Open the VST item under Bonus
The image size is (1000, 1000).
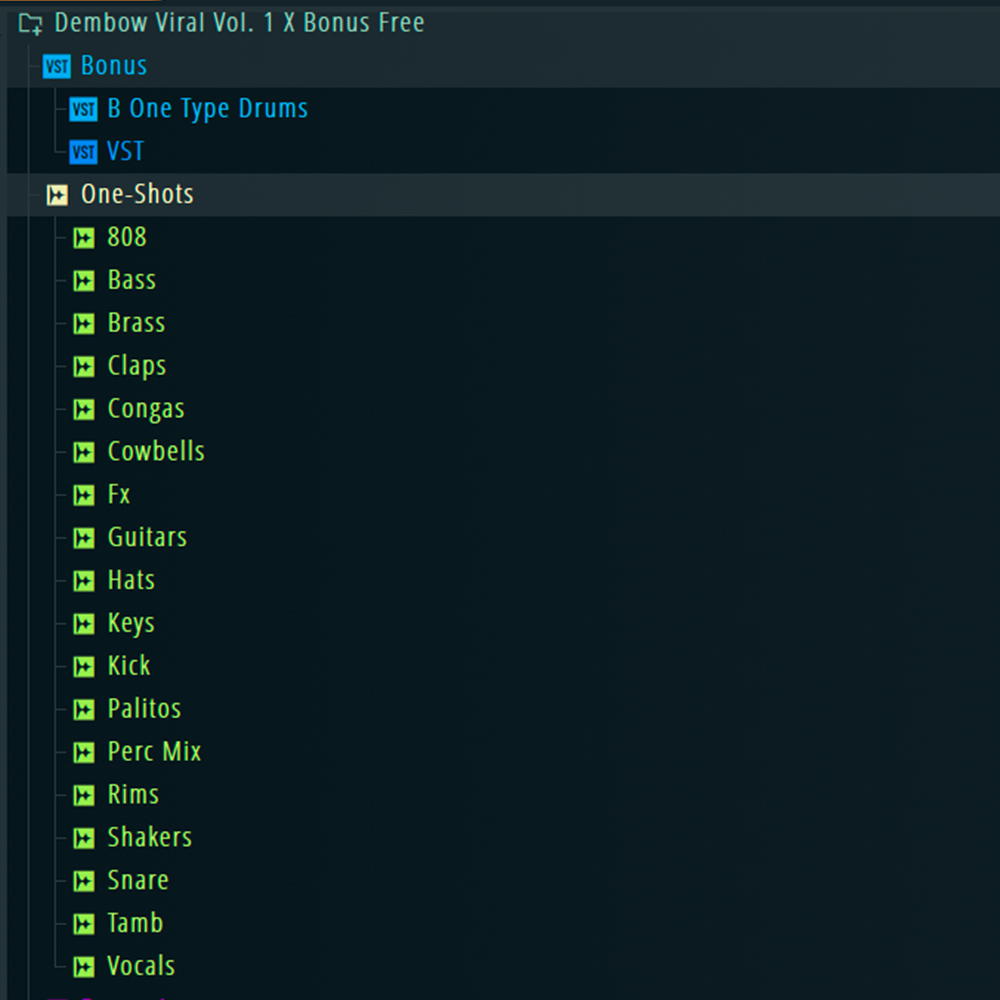125,152
